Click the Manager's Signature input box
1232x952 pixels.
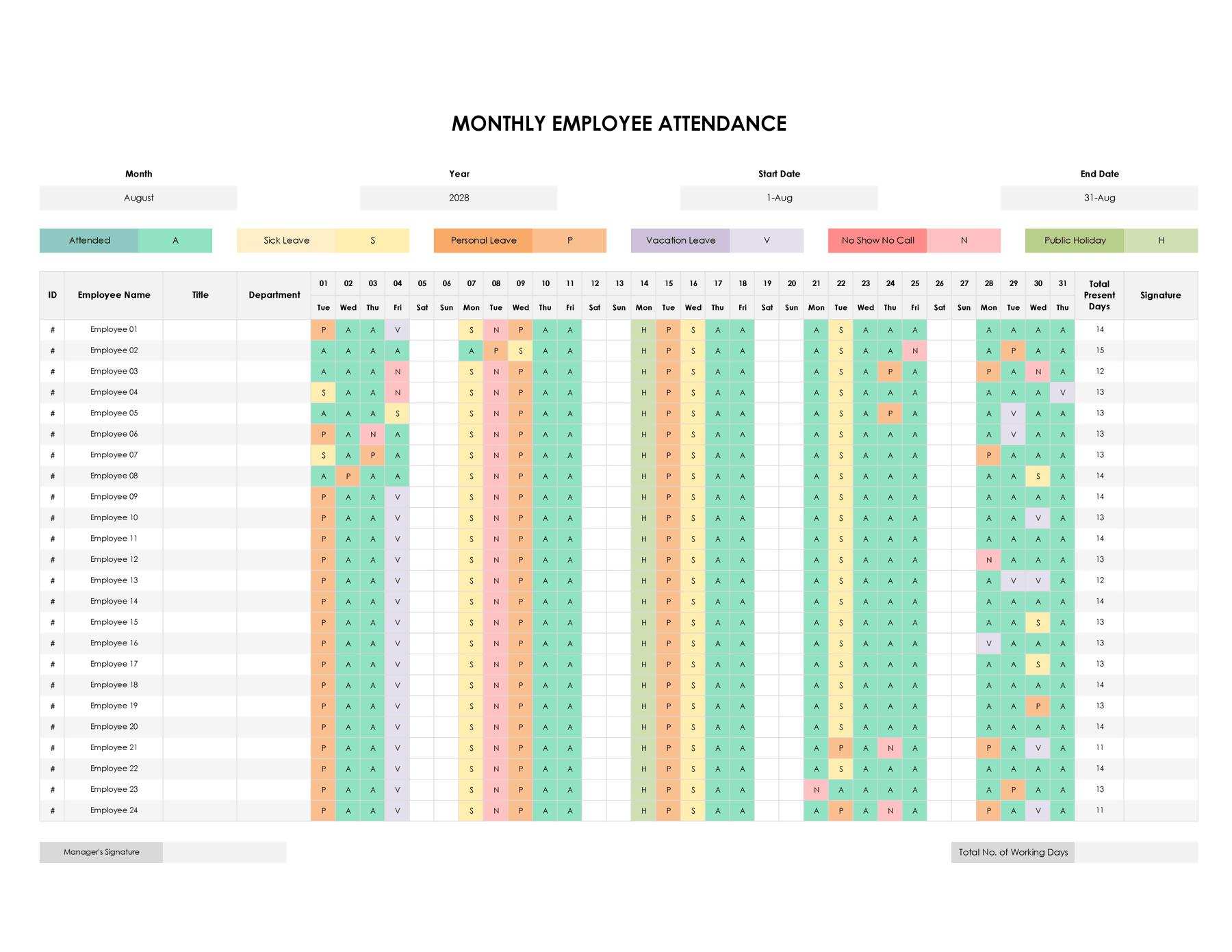(224, 852)
